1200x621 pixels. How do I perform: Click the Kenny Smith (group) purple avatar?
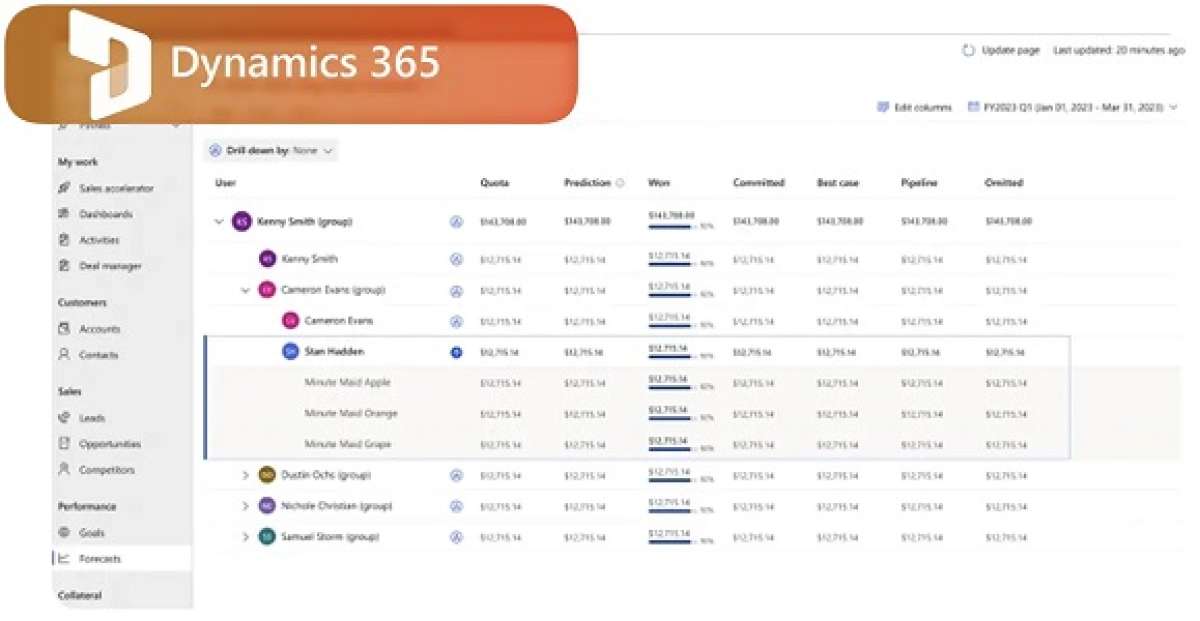tap(241, 222)
